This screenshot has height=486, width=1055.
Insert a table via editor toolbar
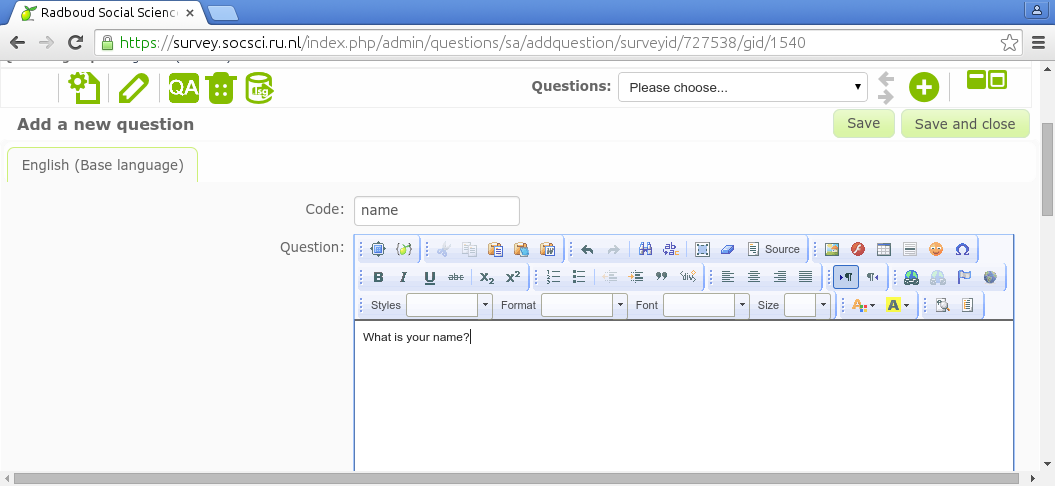(883, 249)
